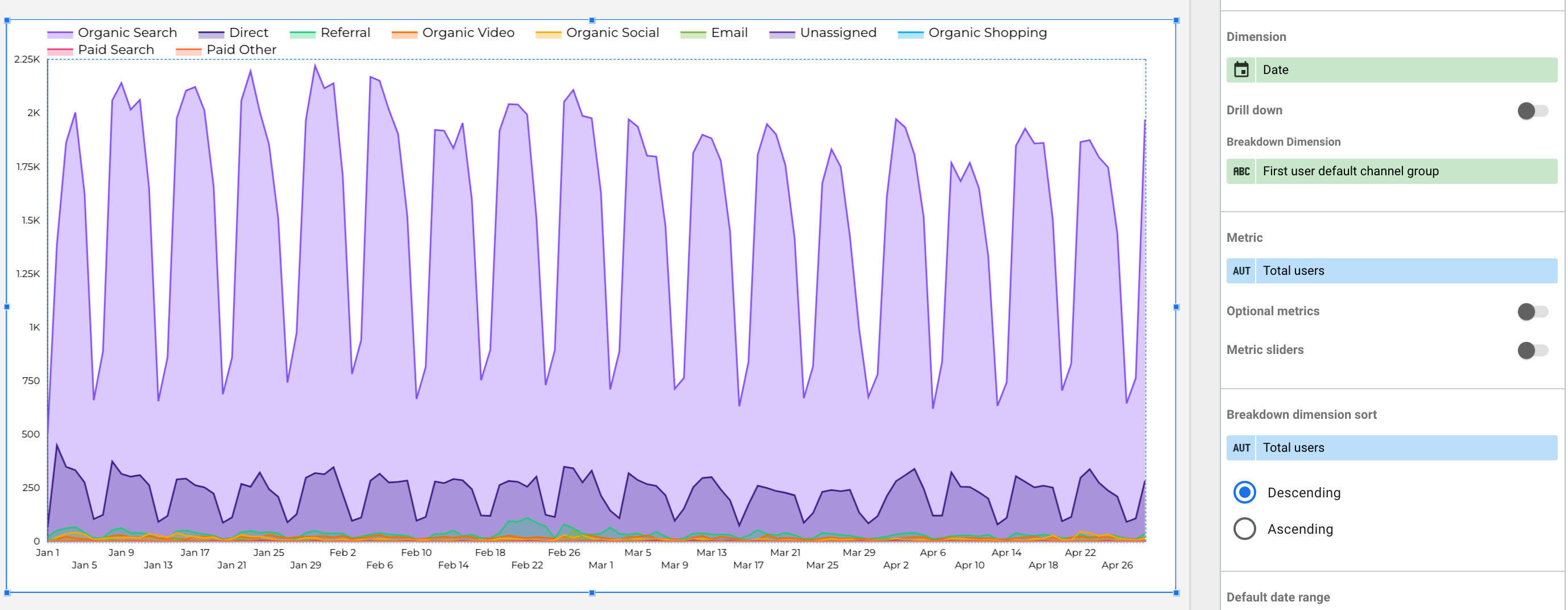The image size is (1568, 610).
Task: Click Direct legend swatch
Action: [x=211, y=34]
